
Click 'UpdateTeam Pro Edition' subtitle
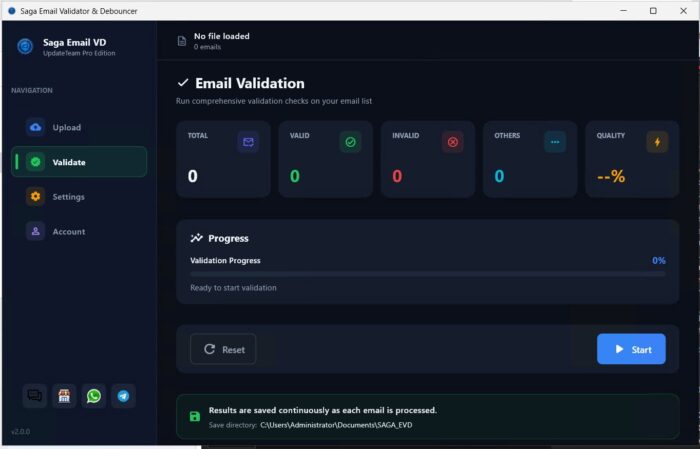79,53
